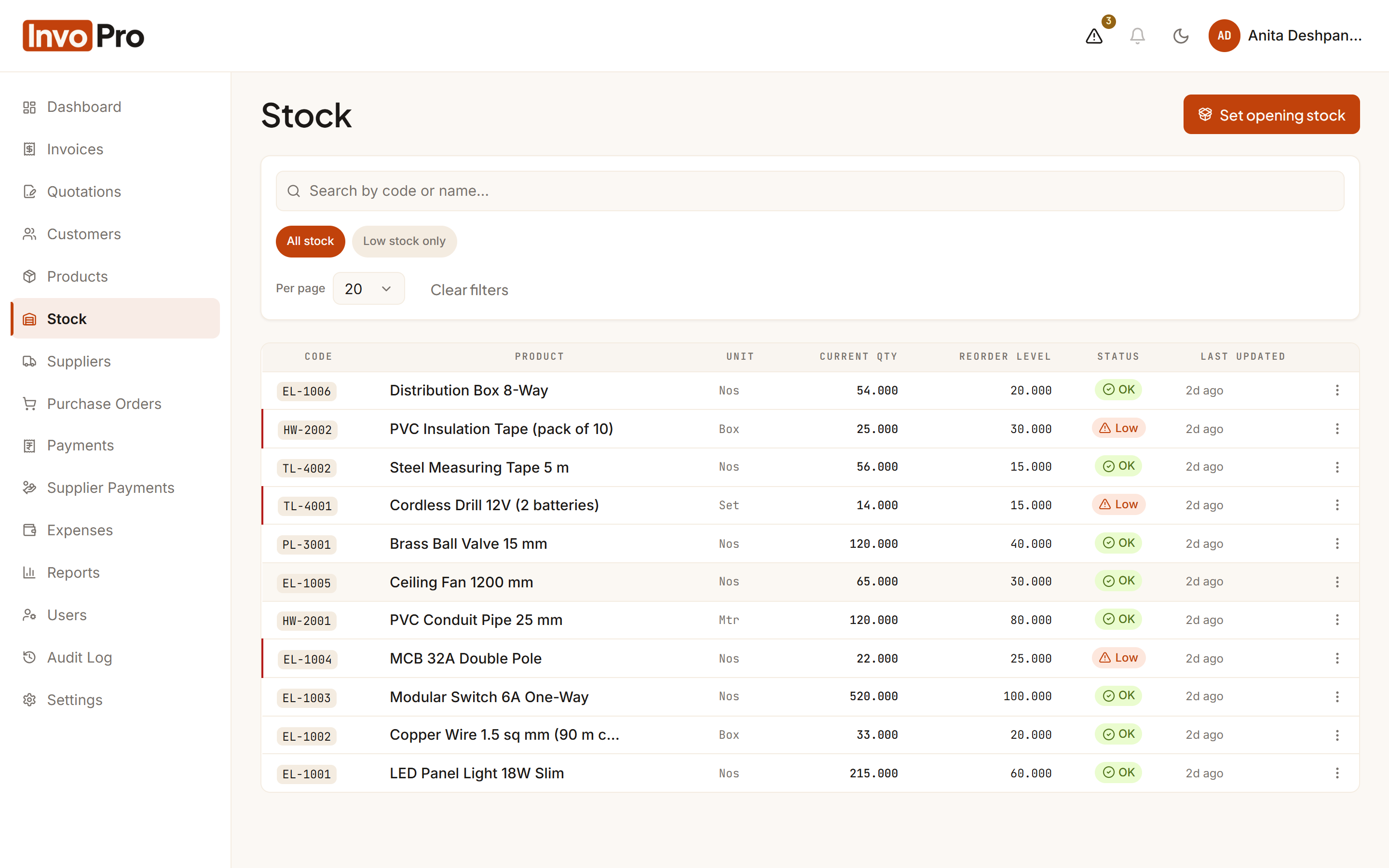
Task: Focus the Search by code or name field
Action: 810,191
